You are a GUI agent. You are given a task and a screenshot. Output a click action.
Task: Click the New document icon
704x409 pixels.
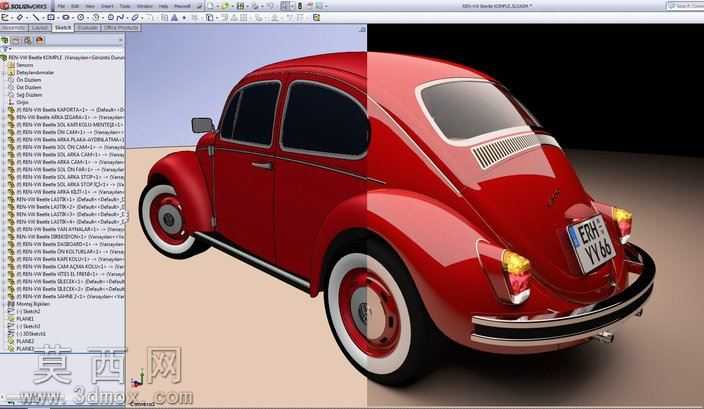[x=211, y=6]
